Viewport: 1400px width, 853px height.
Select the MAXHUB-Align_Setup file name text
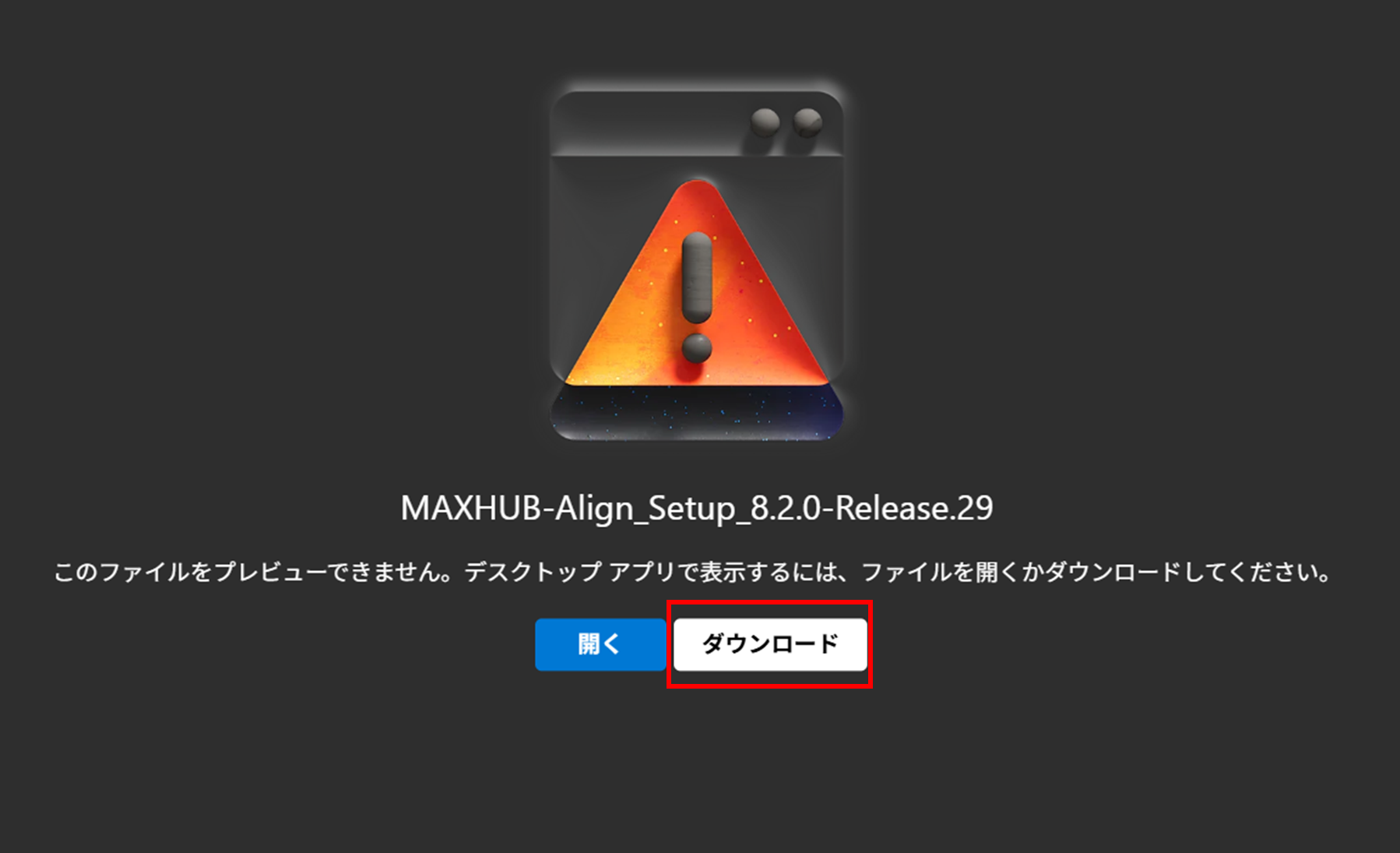click(697, 508)
